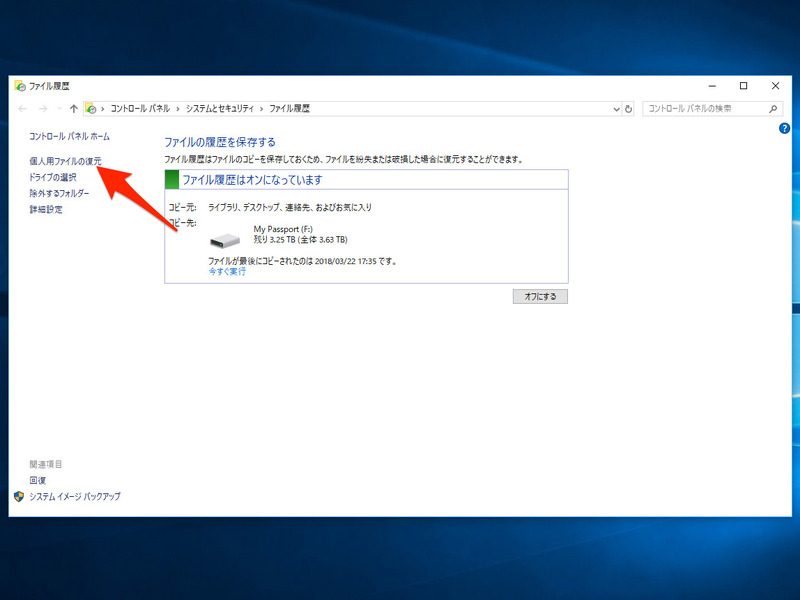Click the forward navigation arrow
The height and width of the screenshot is (600, 800).
[x=43, y=109]
